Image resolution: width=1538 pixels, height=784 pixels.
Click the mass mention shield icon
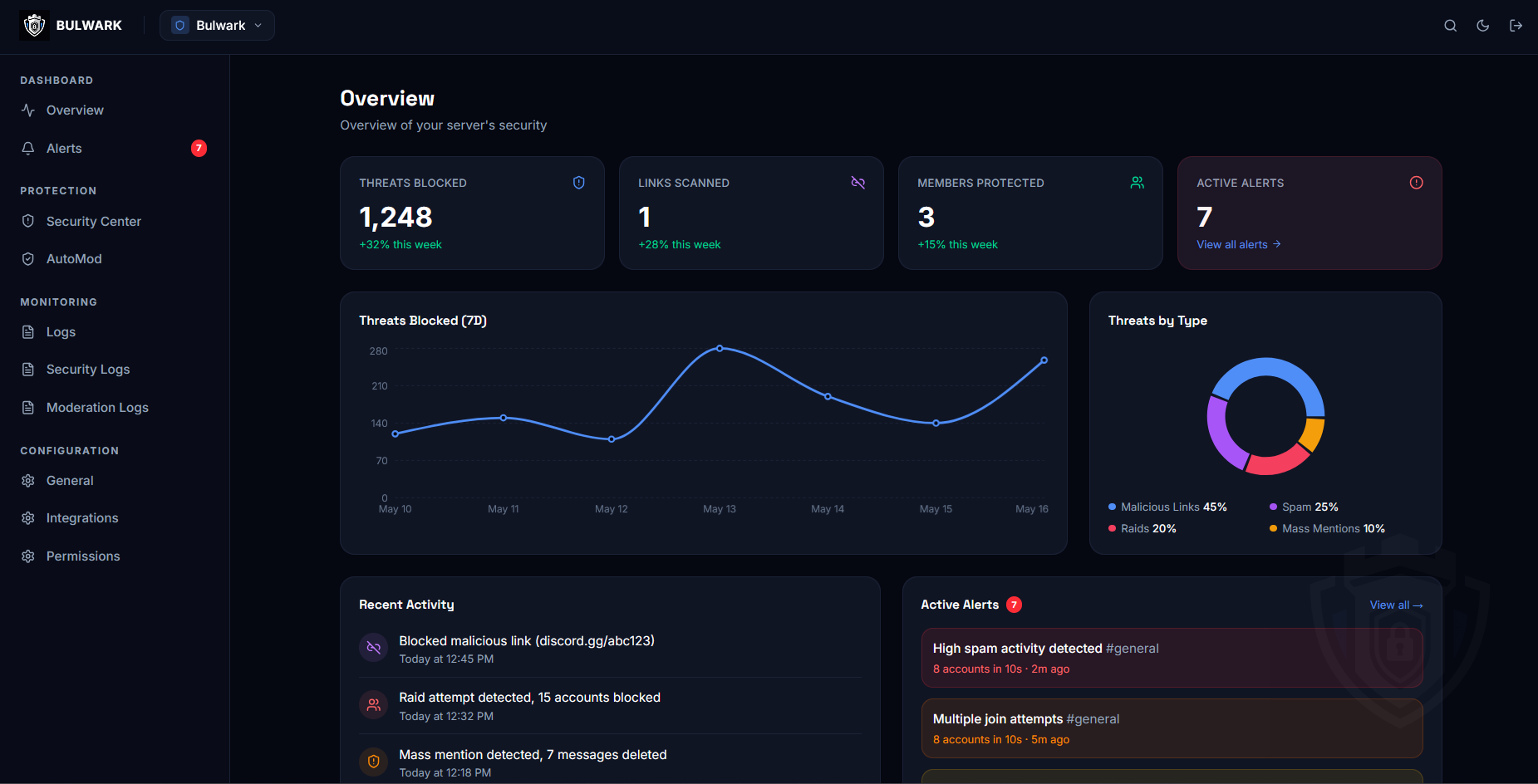(x=374, y=762)
